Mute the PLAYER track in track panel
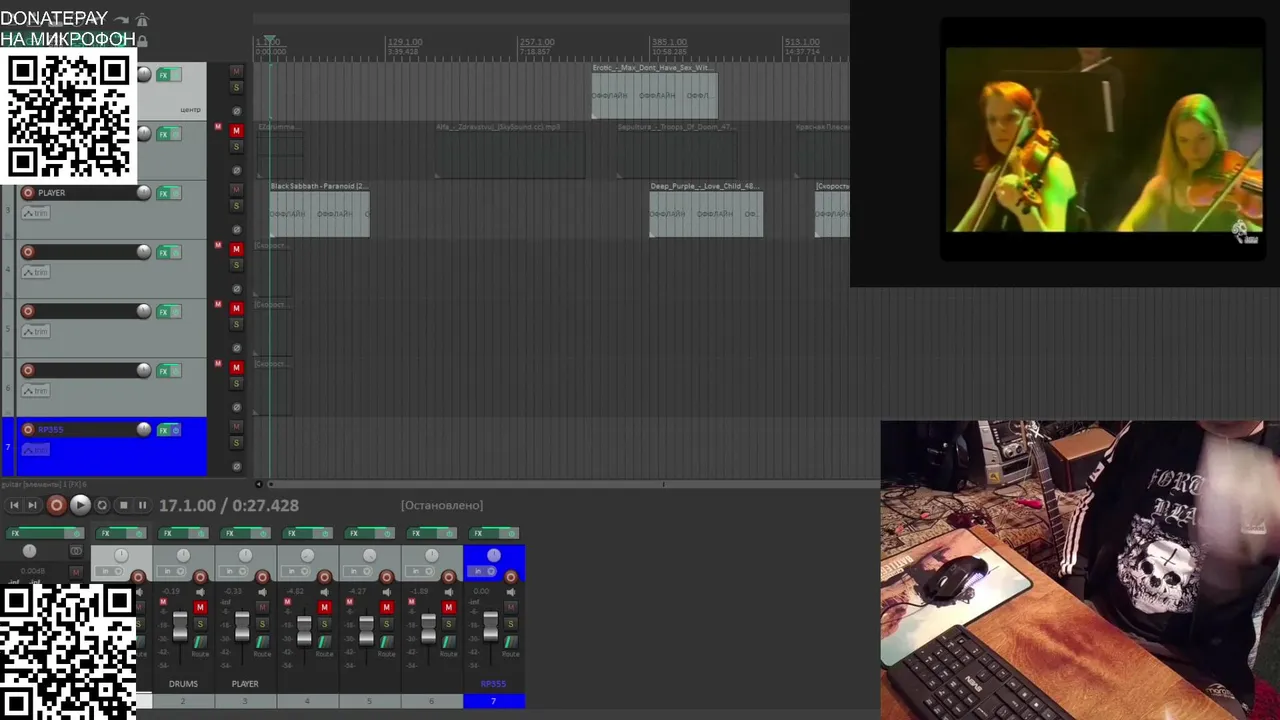 click(x=237, y=190)
